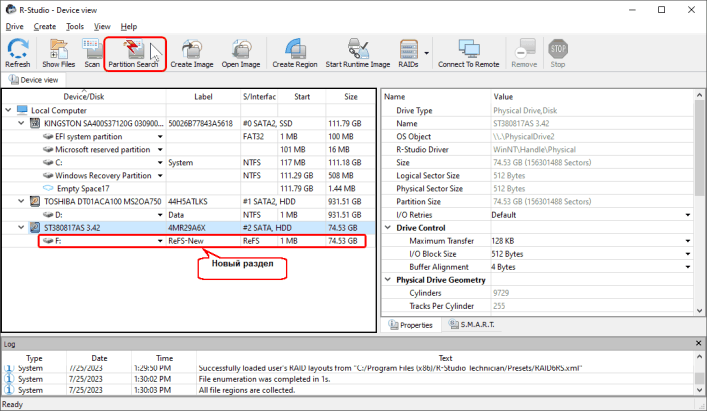
Task: Collapse Local Computer tree node
Action: click(x=9, y=110)
